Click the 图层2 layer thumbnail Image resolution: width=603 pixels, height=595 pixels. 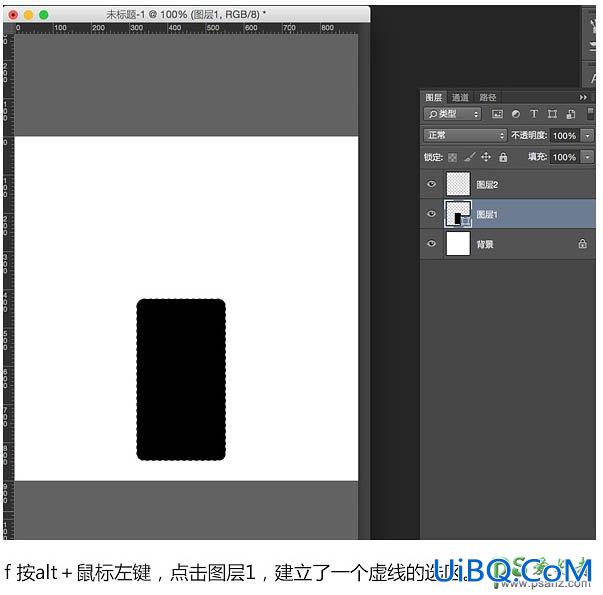458,184
